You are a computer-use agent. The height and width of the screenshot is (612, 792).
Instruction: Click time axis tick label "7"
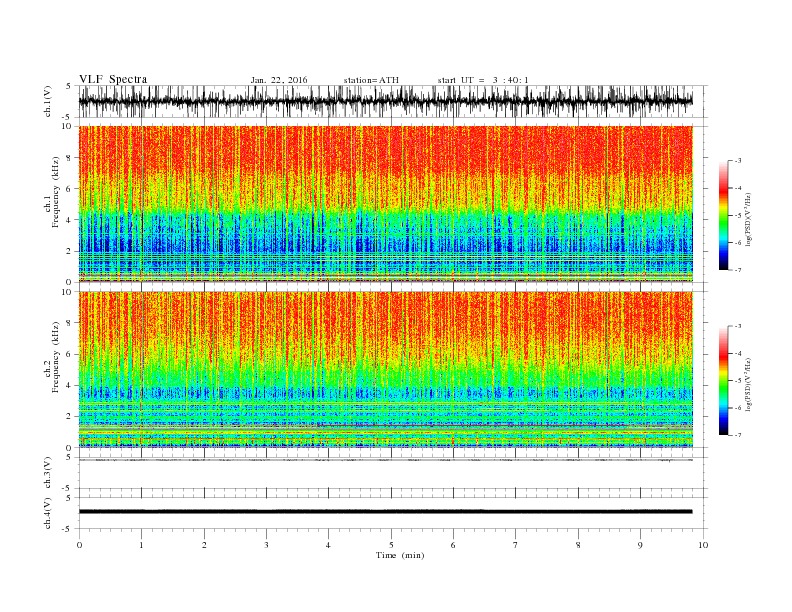pyautogui.click(x=516, y=545)
